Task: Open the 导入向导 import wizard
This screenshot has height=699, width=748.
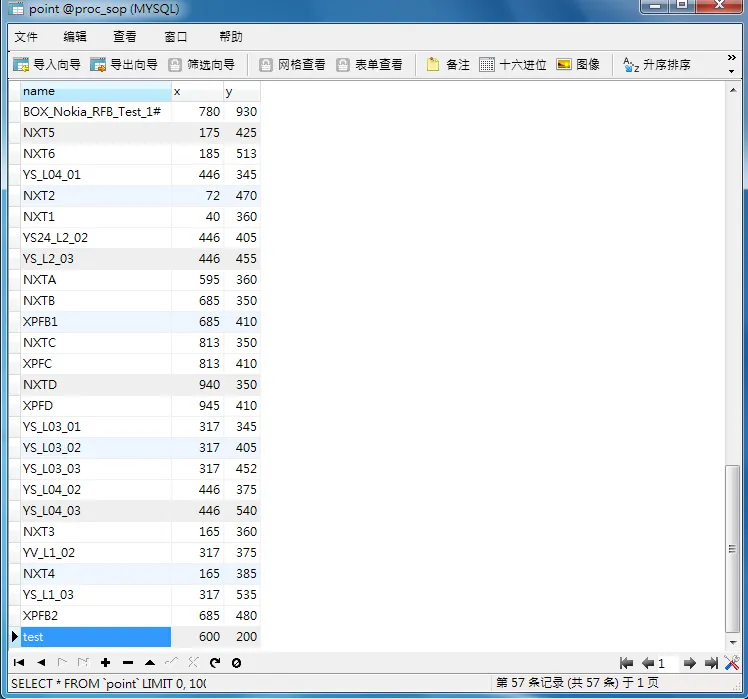Action: 47,64
